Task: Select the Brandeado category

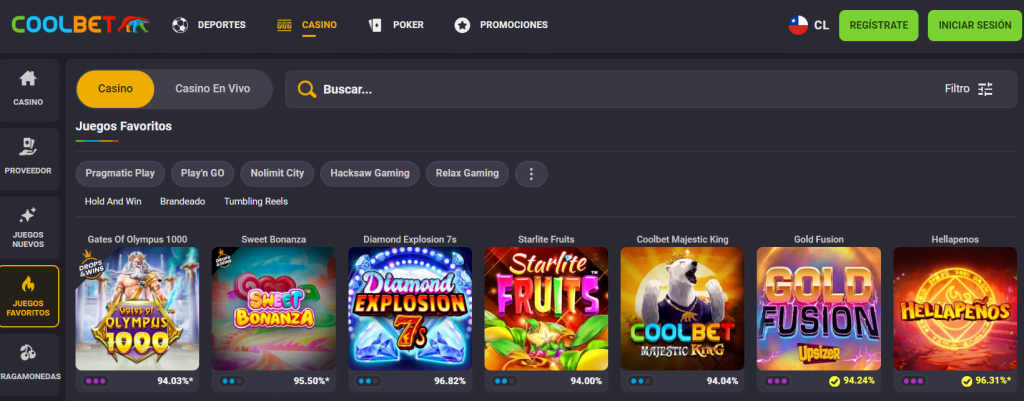Action: pyautogui.click(x=182, y=202)
